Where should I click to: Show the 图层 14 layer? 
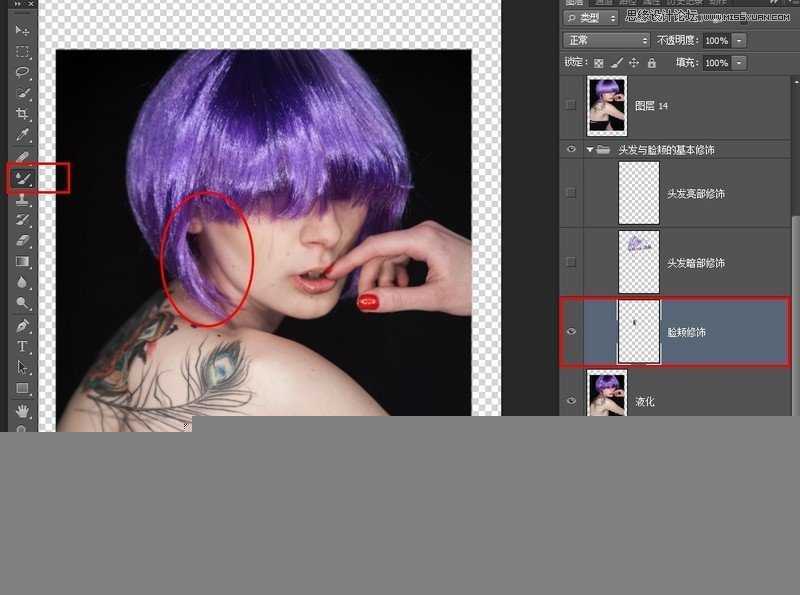[571, 105]
